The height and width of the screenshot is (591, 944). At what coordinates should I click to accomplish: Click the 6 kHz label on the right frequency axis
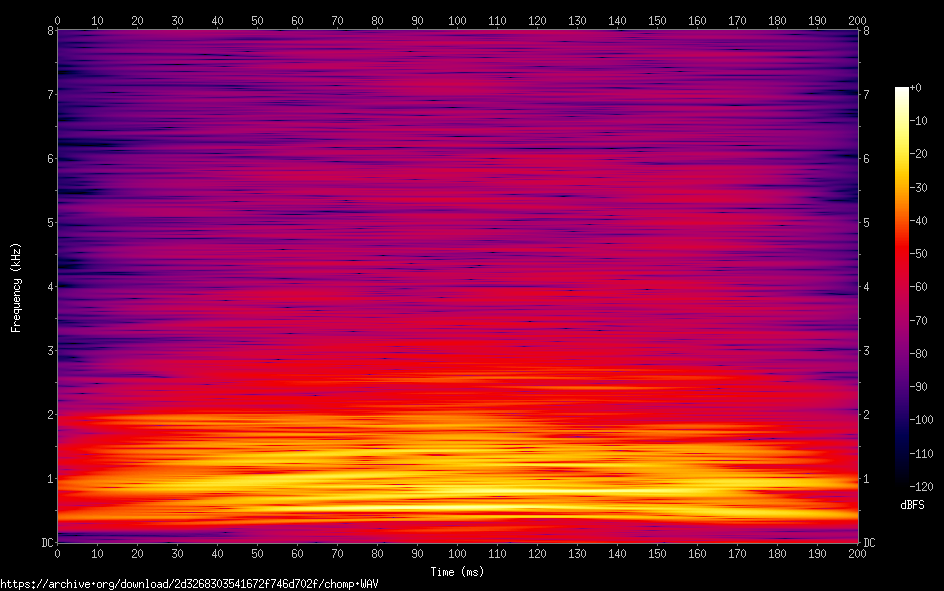point(867,159)
